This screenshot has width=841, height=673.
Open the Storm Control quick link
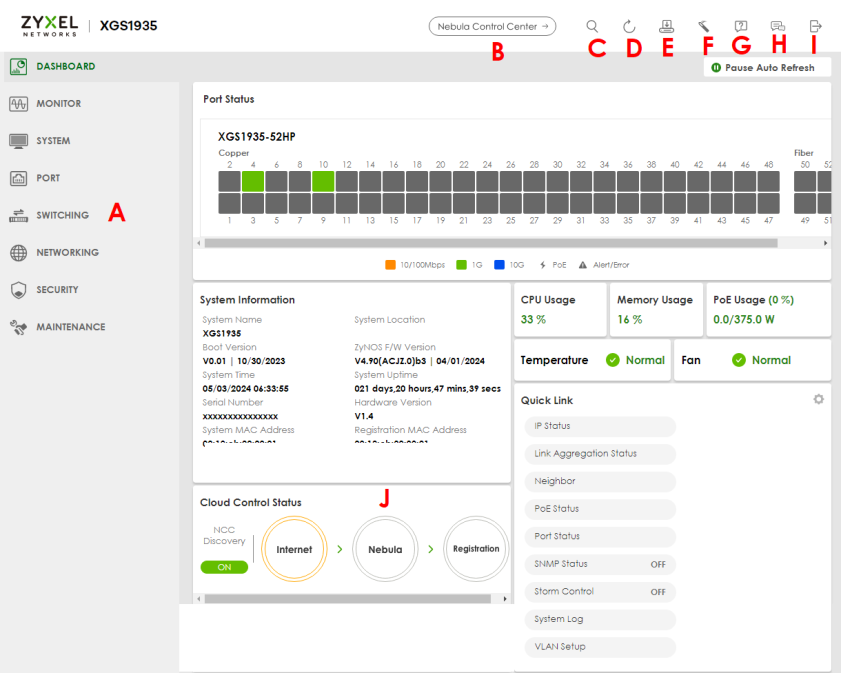[600, 591]
